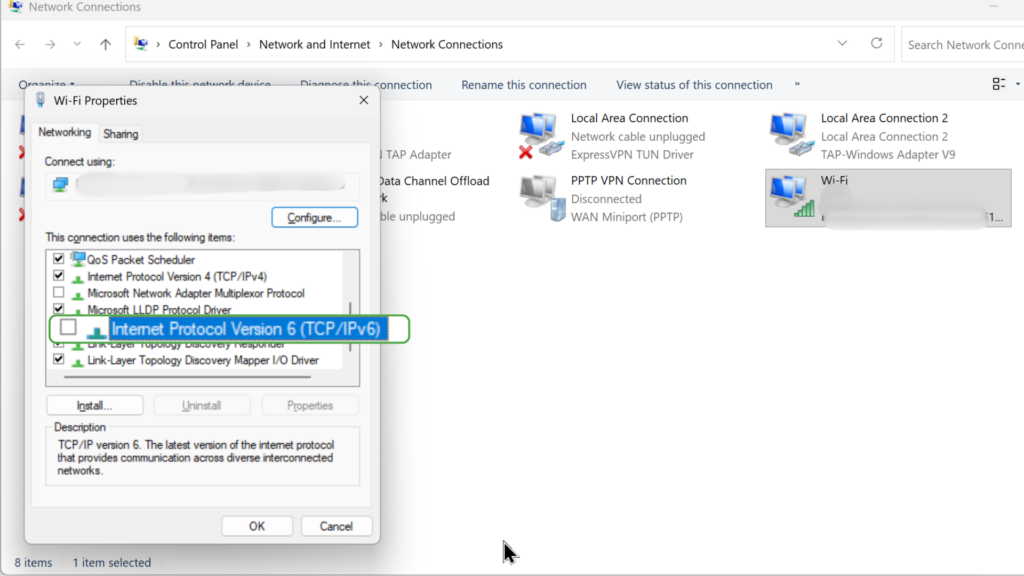
Task: Click the Properties button
Action: coord(310,406)
